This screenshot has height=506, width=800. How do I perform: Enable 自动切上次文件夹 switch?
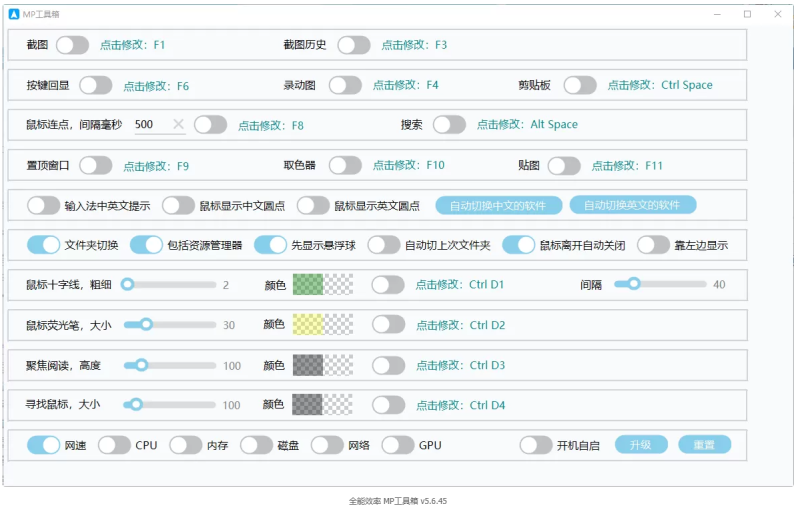[x=384, y=245]
